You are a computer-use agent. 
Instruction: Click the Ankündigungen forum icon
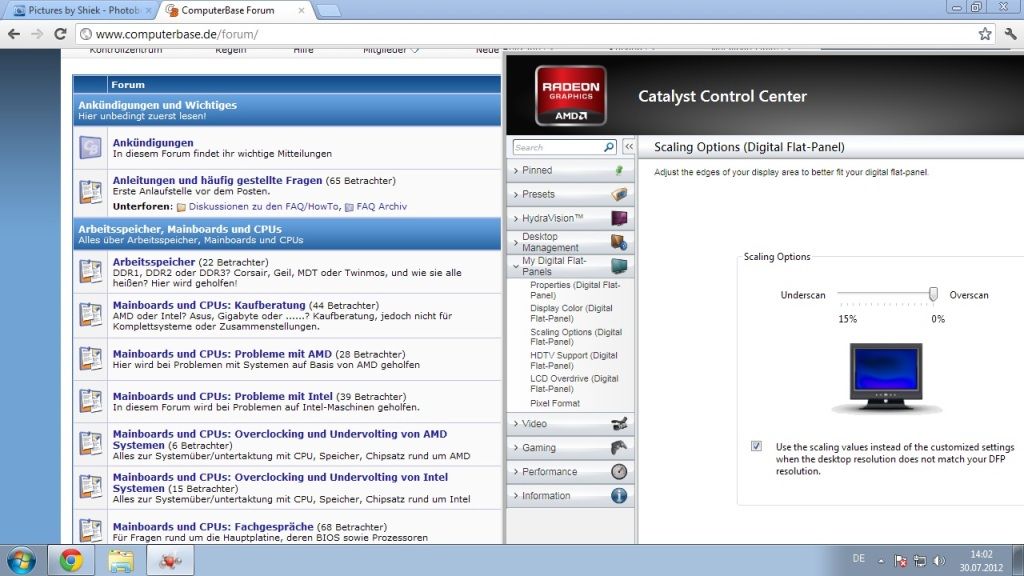click(x=90, y=148)
